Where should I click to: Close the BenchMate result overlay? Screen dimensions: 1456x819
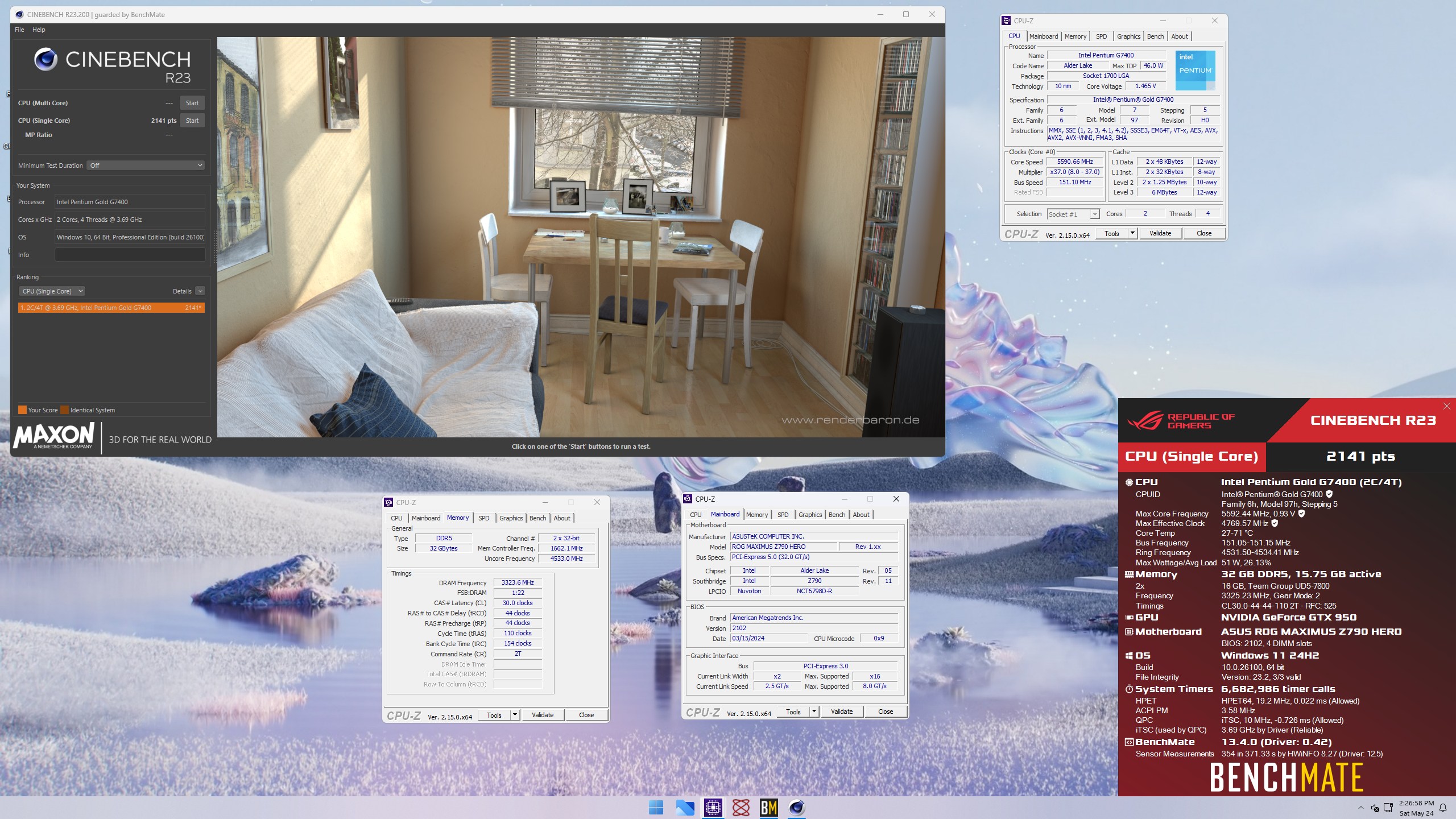tap(1446, 406)
